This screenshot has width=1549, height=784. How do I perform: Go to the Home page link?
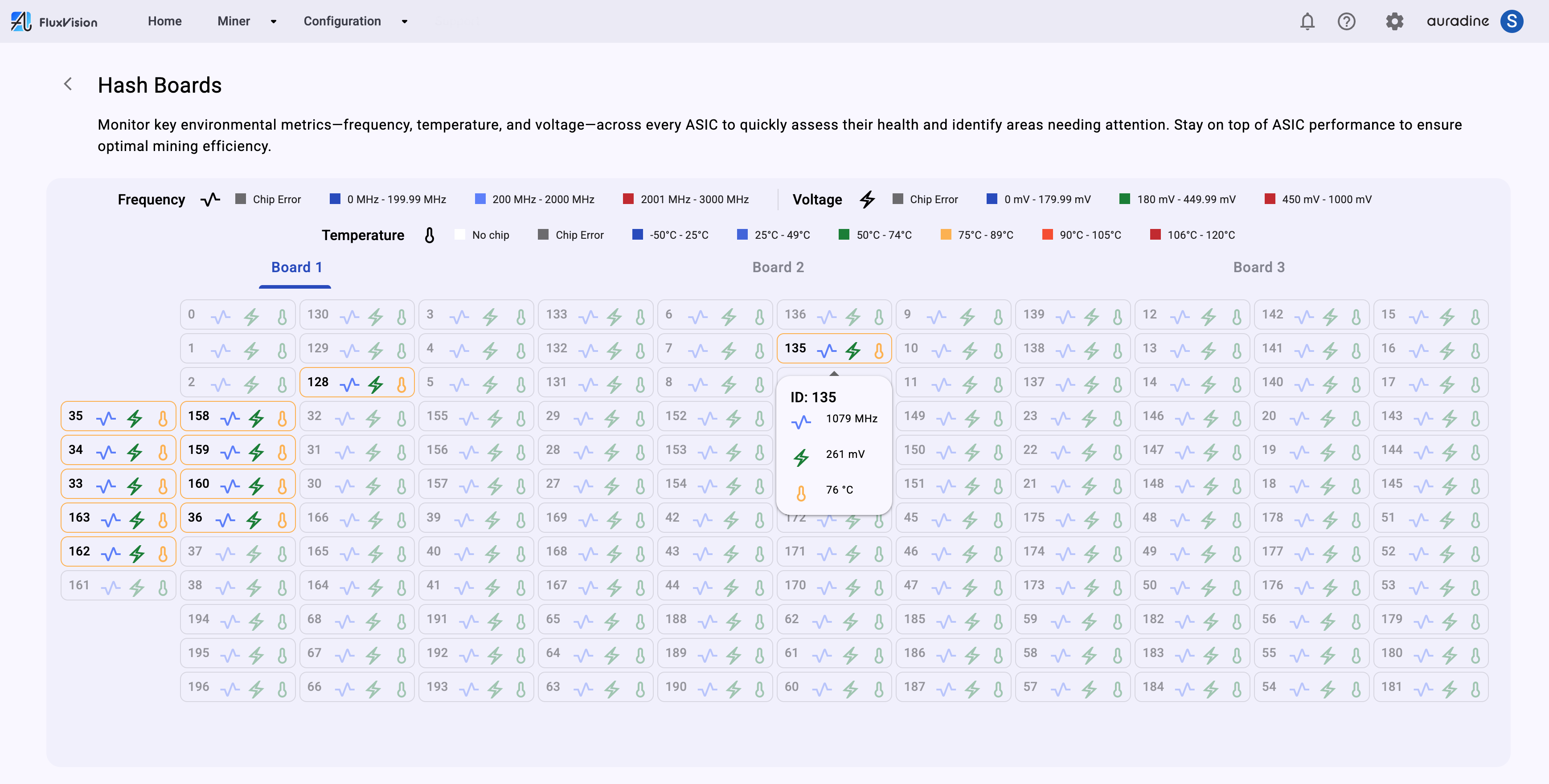click(x=164, y=22)
